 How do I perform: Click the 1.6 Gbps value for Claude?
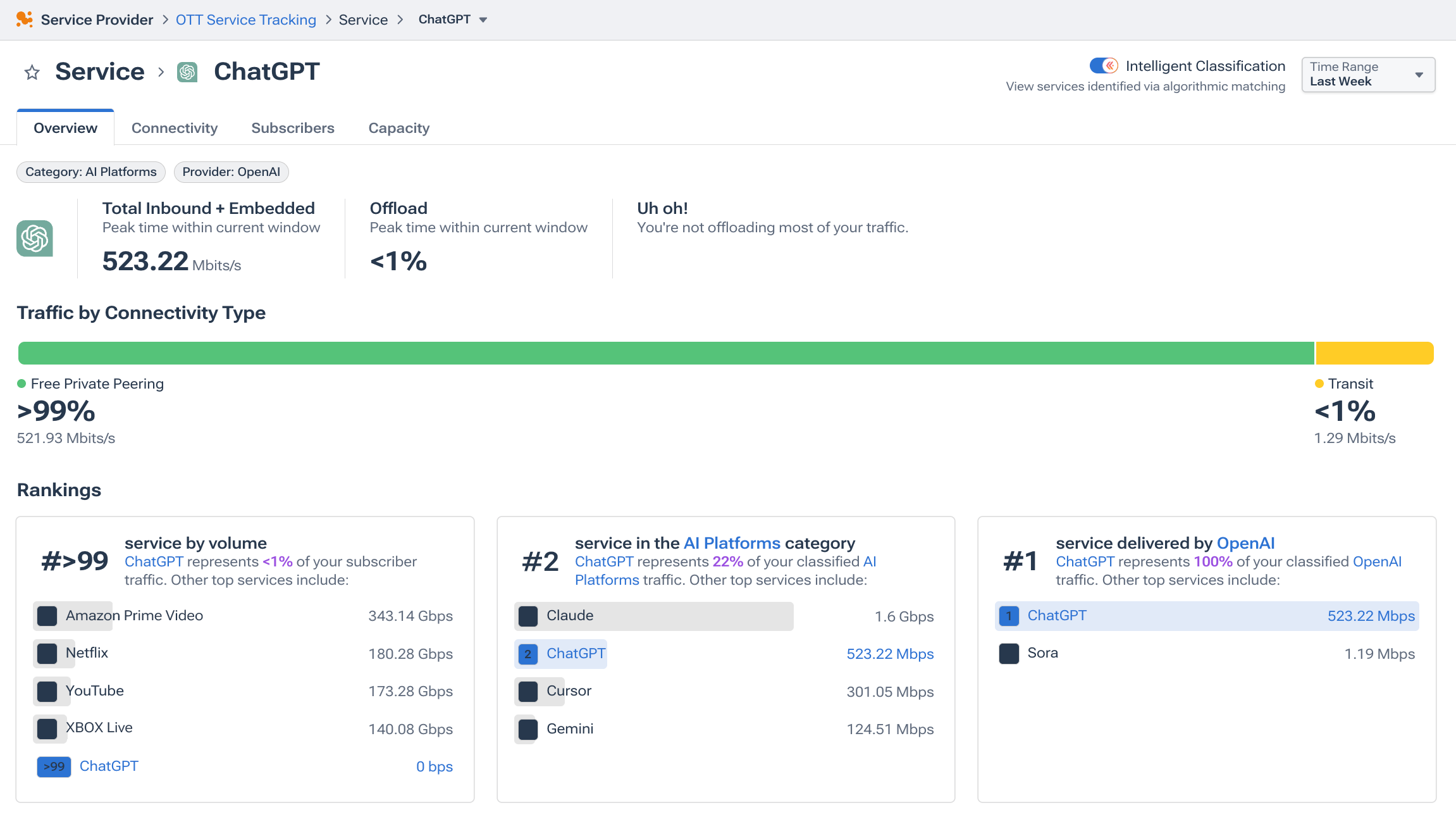904,616
